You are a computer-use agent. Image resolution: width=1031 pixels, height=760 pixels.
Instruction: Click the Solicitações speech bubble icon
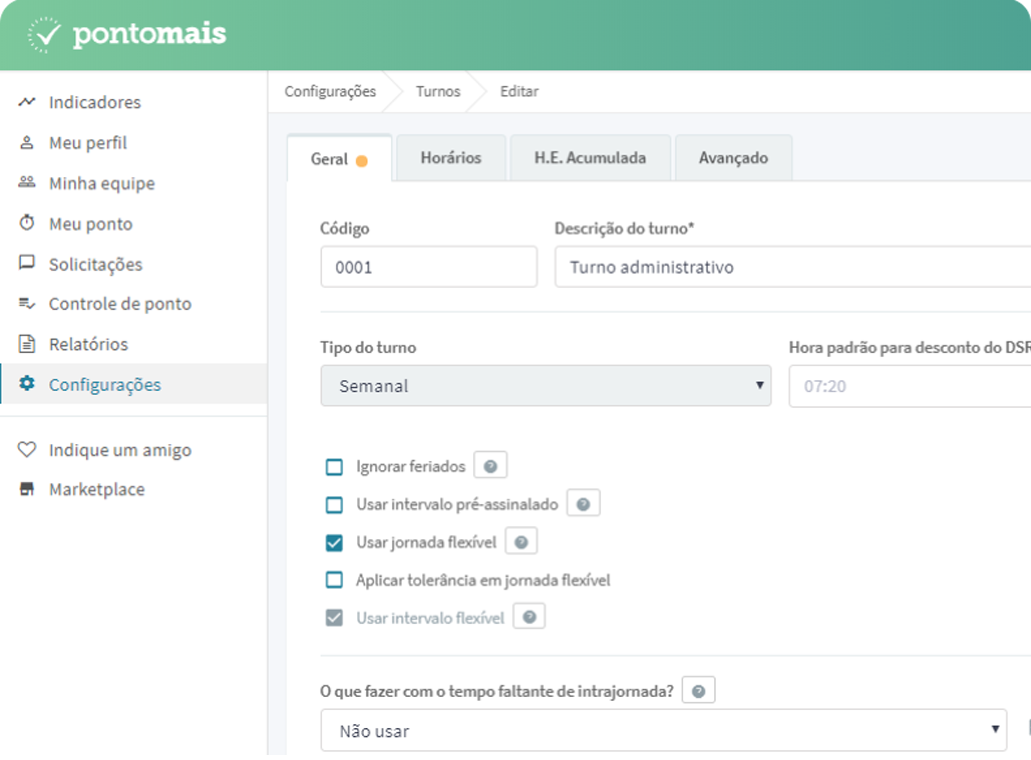pyautogui.click(x=27, y=263)
